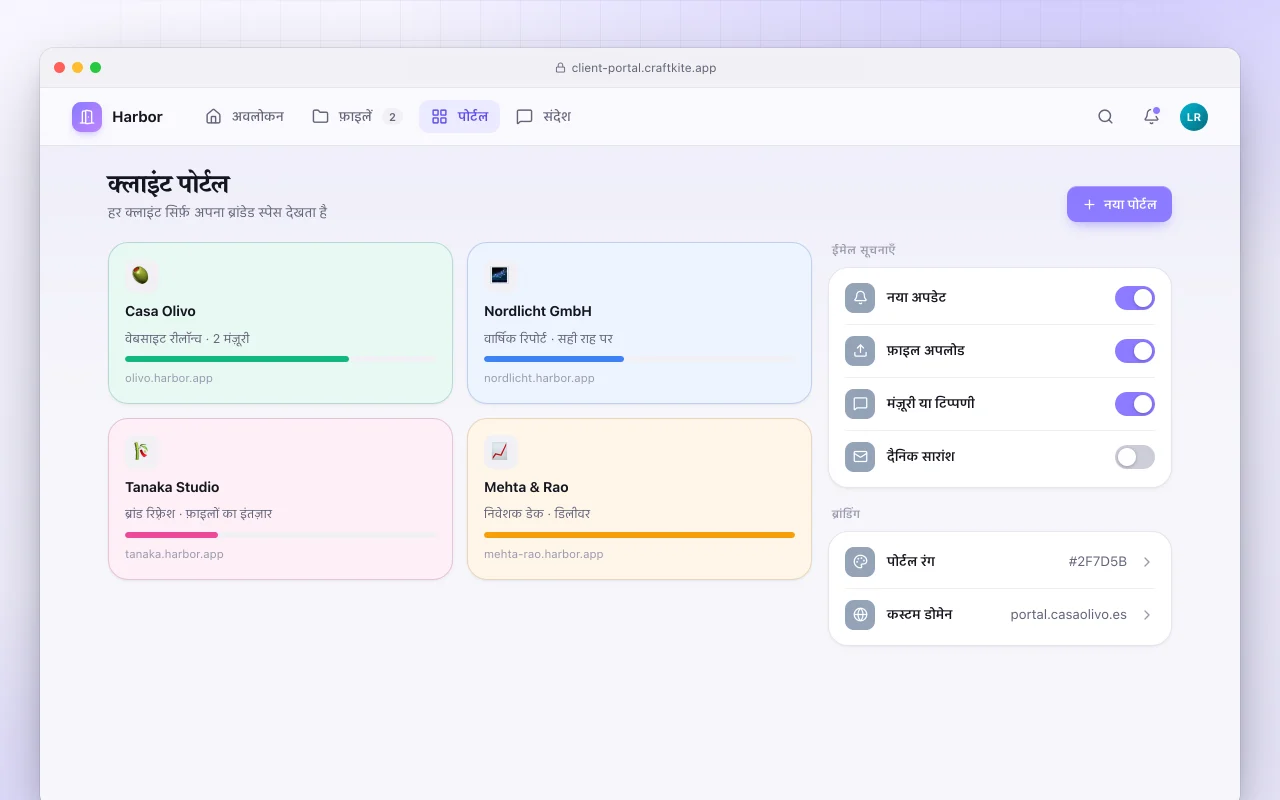This screenshot has height=800, width=1280.
Task: Open the mehta-rao.harbor.app link
Action: pos(544,555)
